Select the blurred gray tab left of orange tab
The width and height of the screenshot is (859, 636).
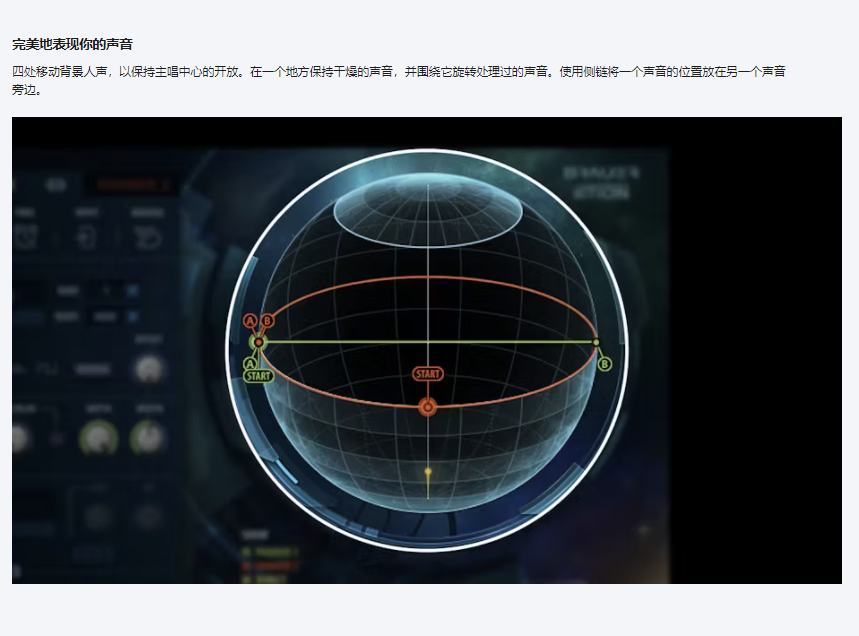[56, 185]
